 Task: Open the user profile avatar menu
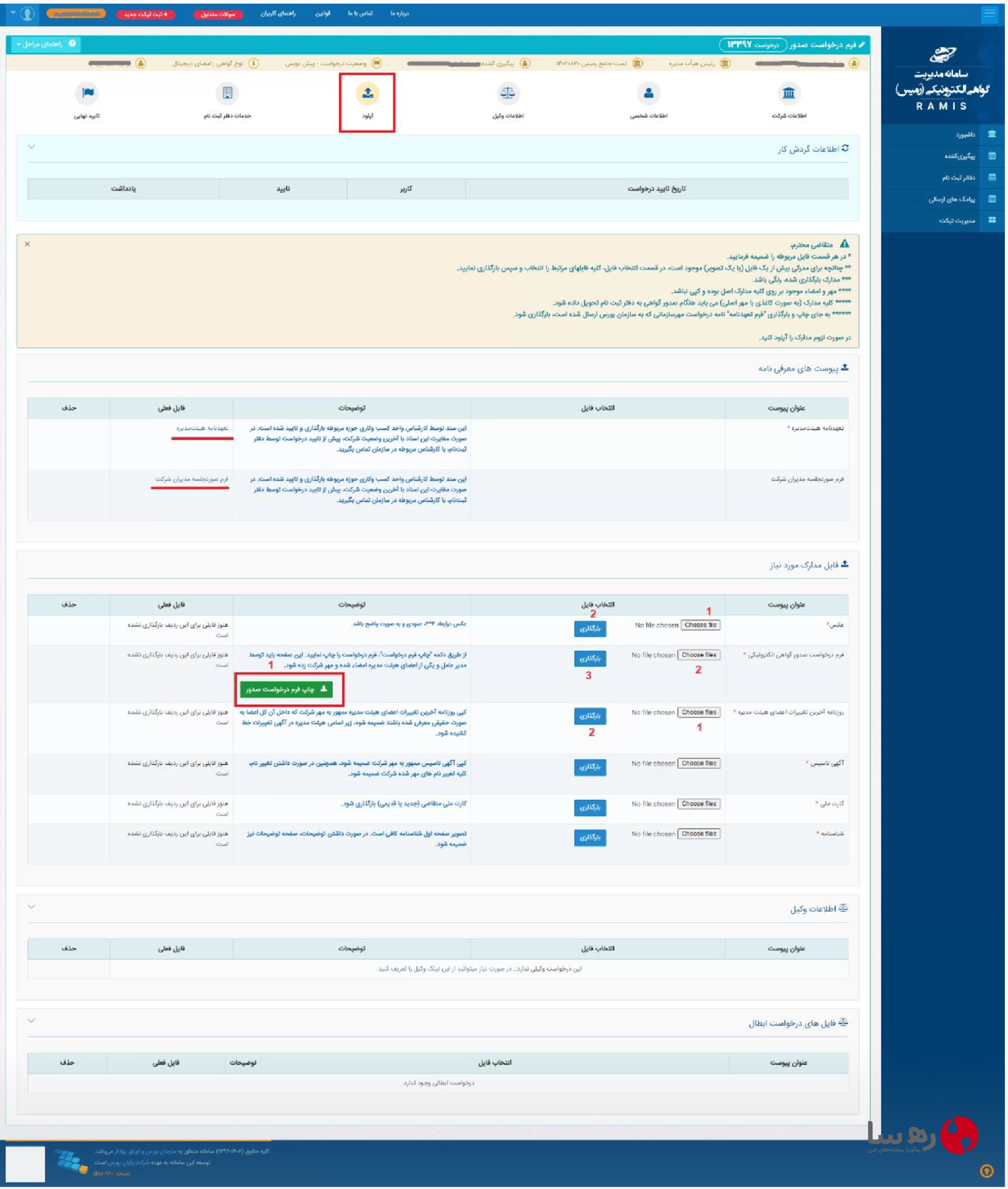coord(27,13)
